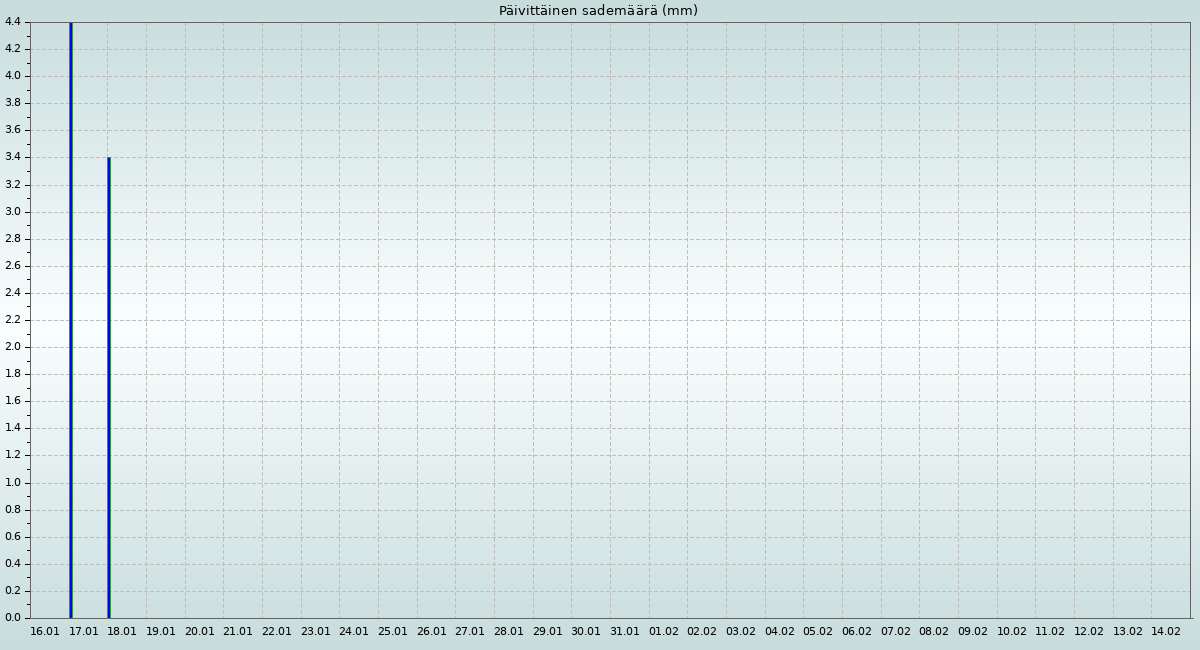
Task: Click the 31.01 x-axis date label
Action: click(x=625, y=631)
